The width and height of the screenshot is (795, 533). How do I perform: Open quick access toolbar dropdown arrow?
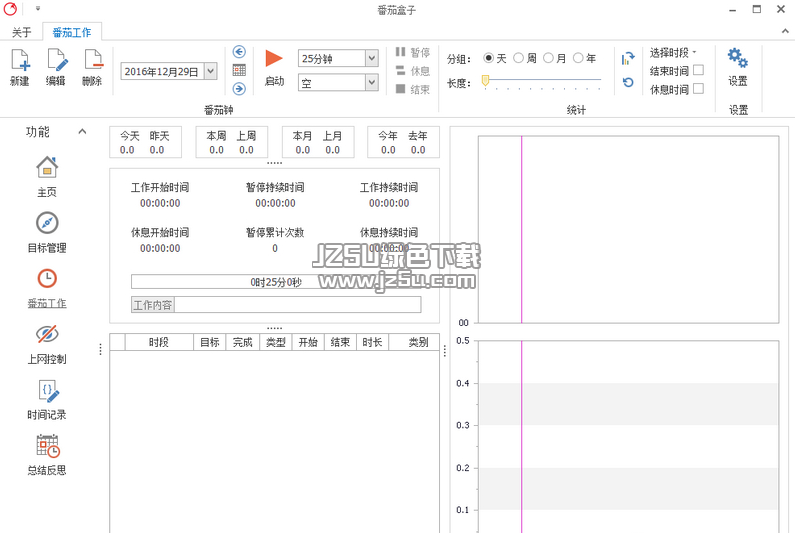click(x=38, y=9)
